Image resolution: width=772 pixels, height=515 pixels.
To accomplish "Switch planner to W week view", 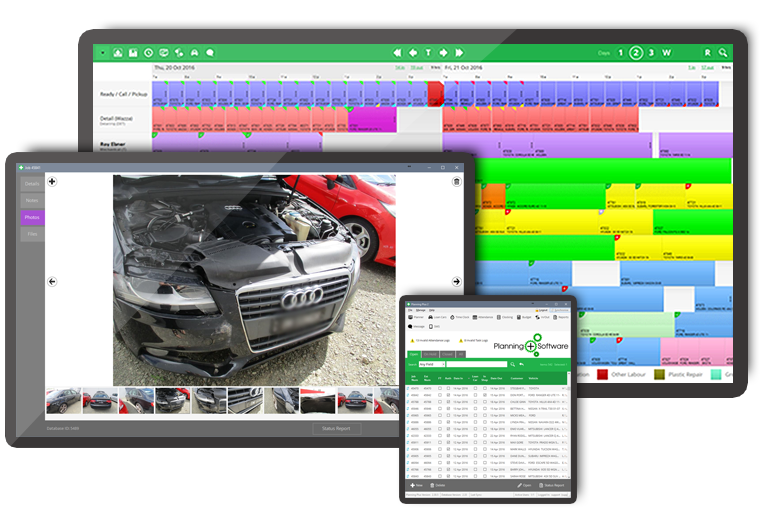I will 666,53.
